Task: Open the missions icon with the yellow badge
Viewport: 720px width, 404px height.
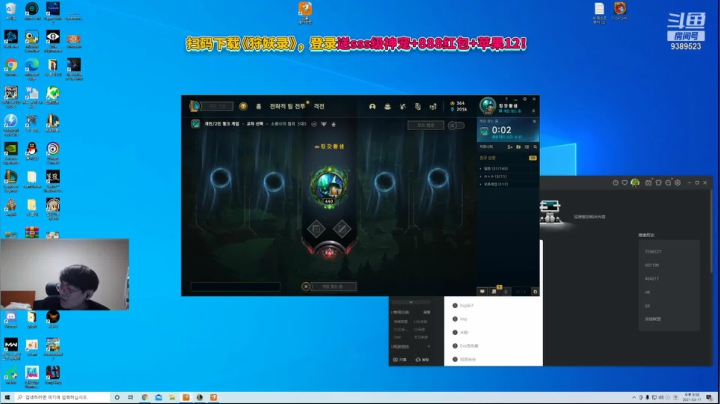Action: pos(494,291)
